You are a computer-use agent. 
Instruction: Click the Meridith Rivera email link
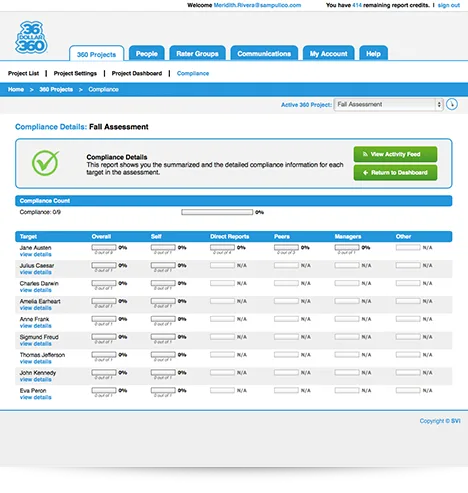257,5
